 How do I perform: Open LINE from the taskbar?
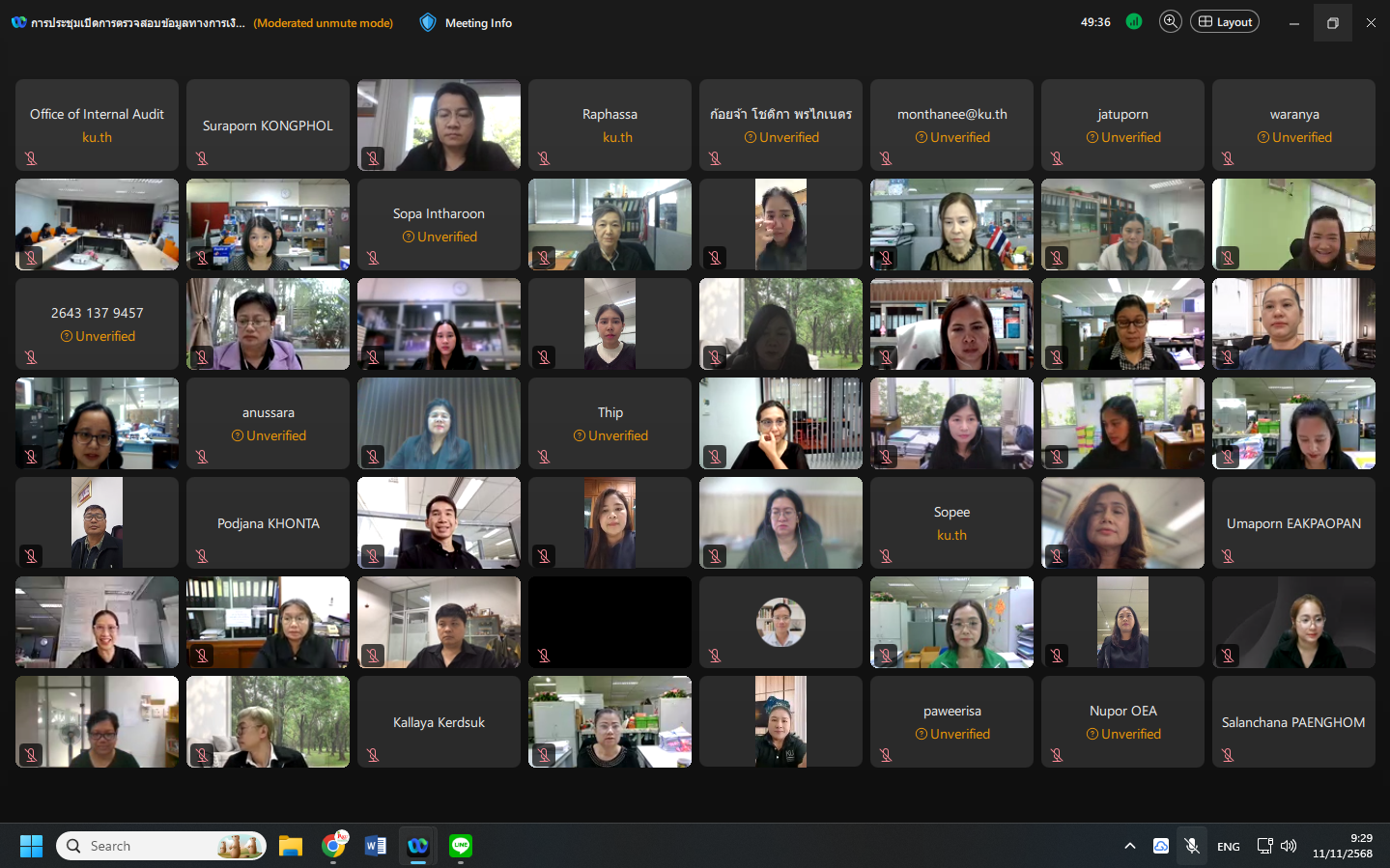(461, 846)
